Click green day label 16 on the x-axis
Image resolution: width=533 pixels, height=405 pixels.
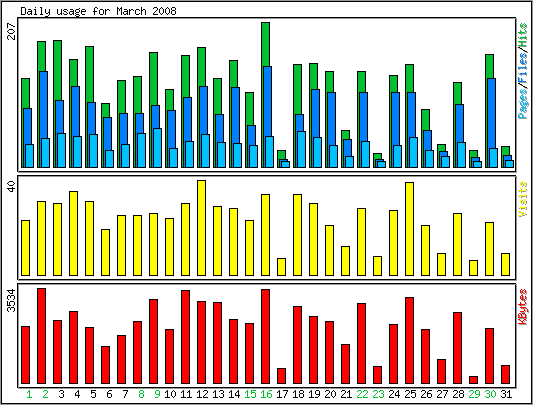[x=266, y=394]
